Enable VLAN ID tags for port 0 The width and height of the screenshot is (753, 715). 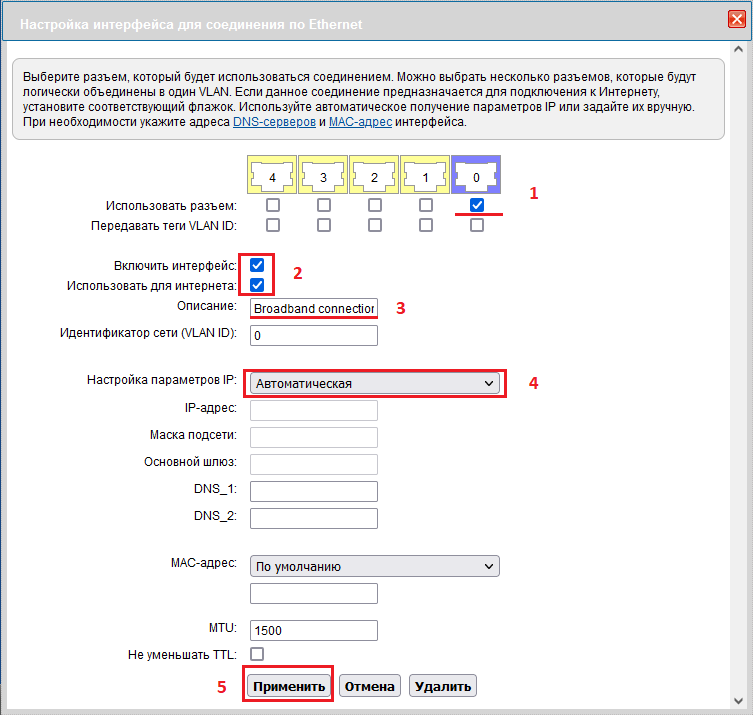point(477,225)
